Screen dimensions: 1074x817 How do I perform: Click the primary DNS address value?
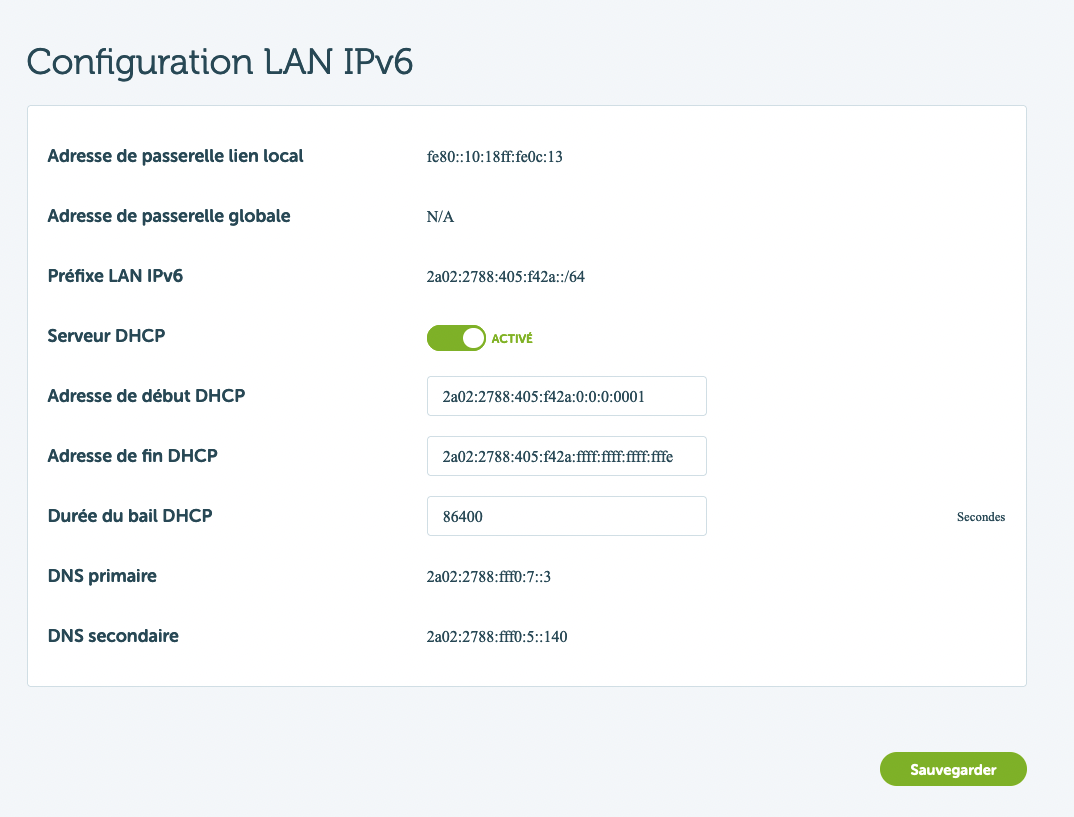pos(489,577)
